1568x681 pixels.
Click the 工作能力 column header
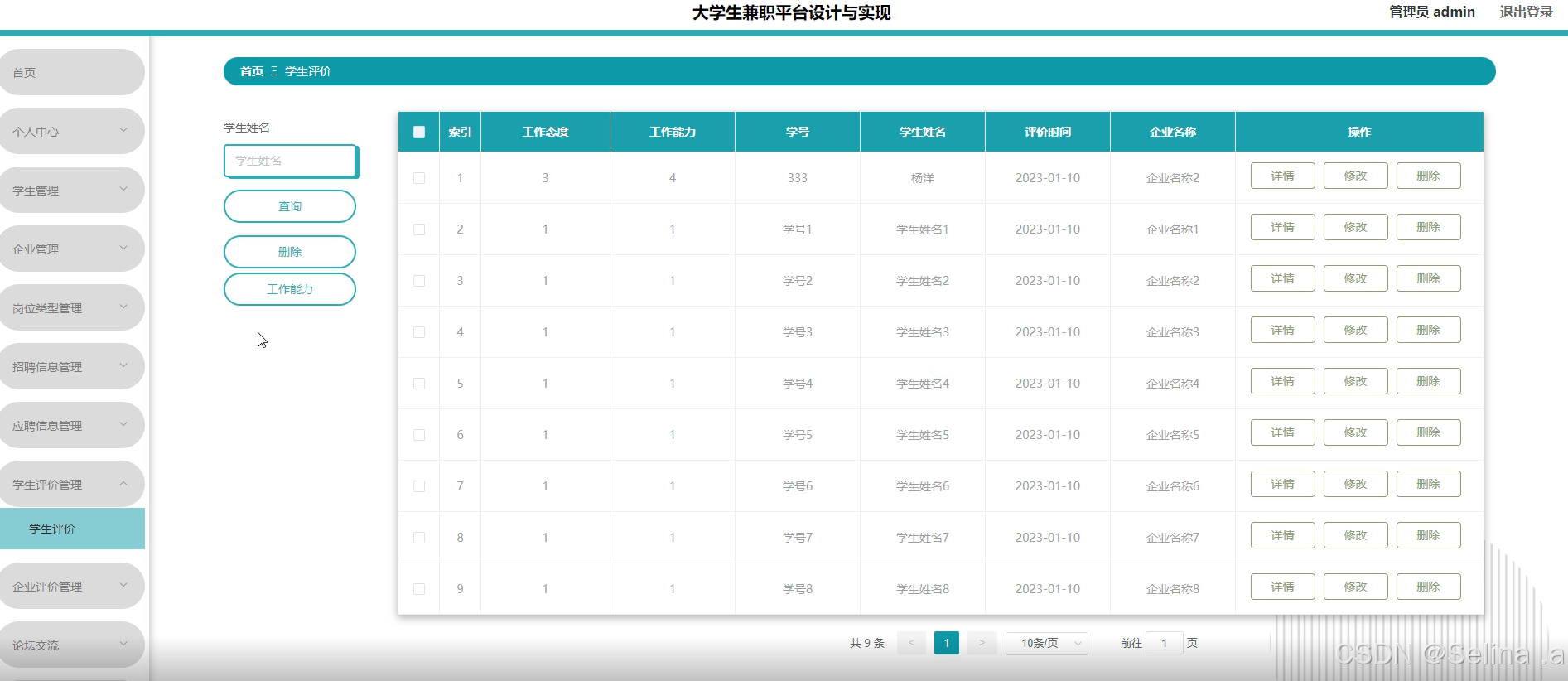pos(673,132)
